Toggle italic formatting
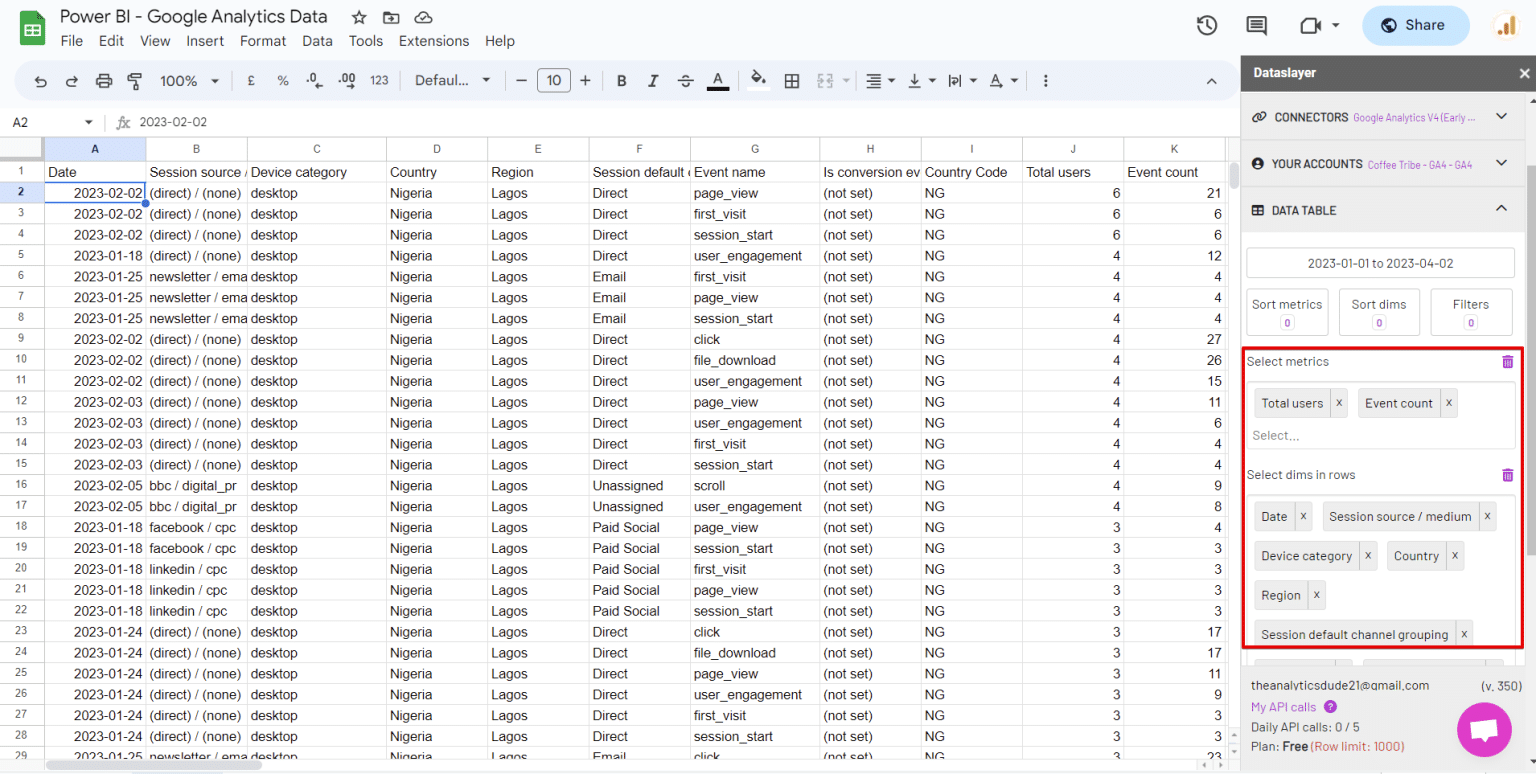Image resolution: width=1536 pixels, height=774 pixels. tap(651, 80)
